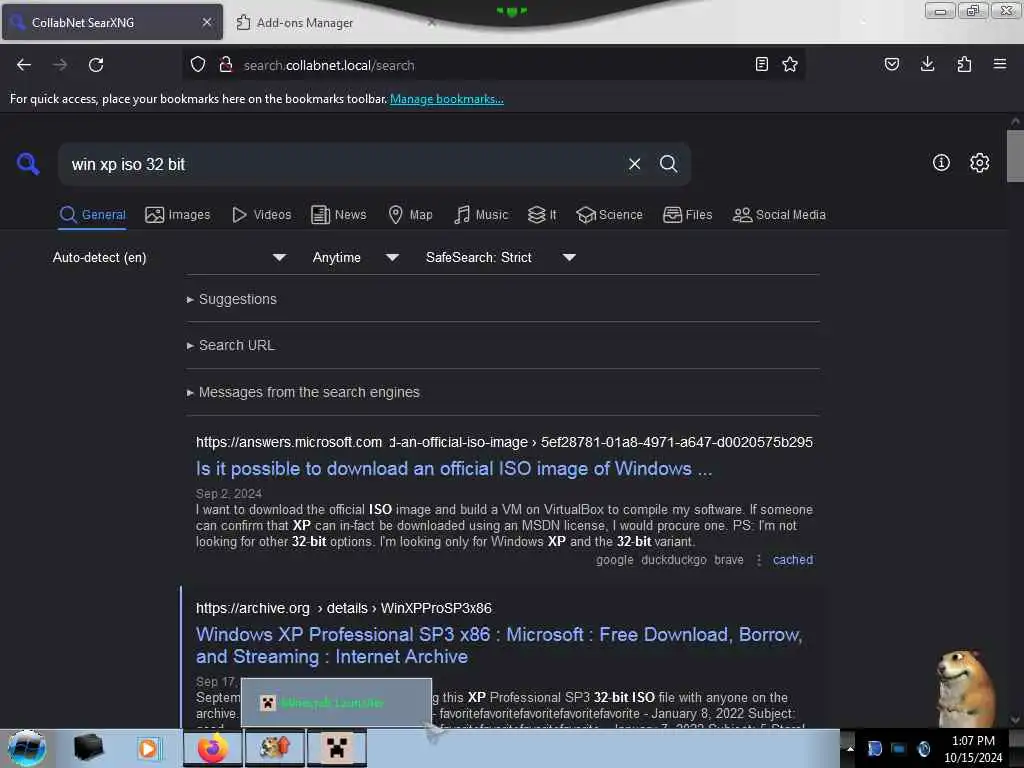Click the taskbar icon between Firefox and Minecraft

(274, 748)
